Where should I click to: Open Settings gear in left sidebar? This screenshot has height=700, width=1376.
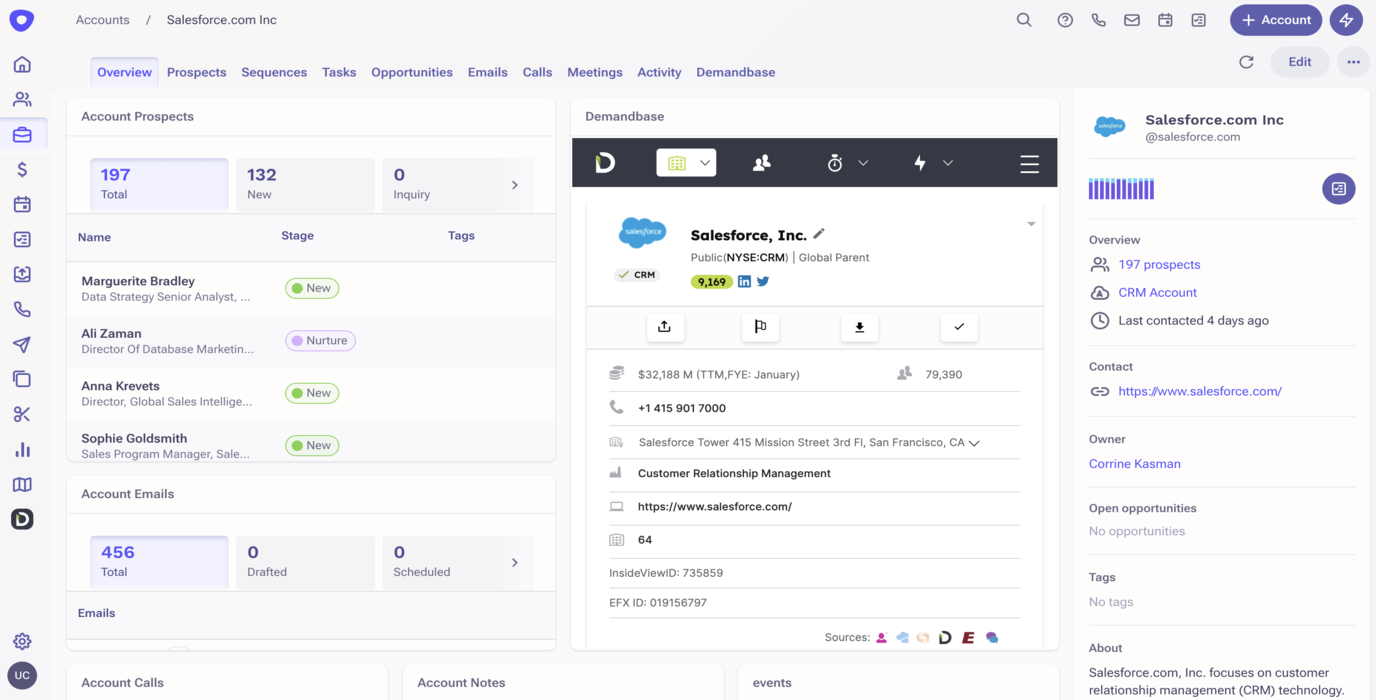click(22, 641)
